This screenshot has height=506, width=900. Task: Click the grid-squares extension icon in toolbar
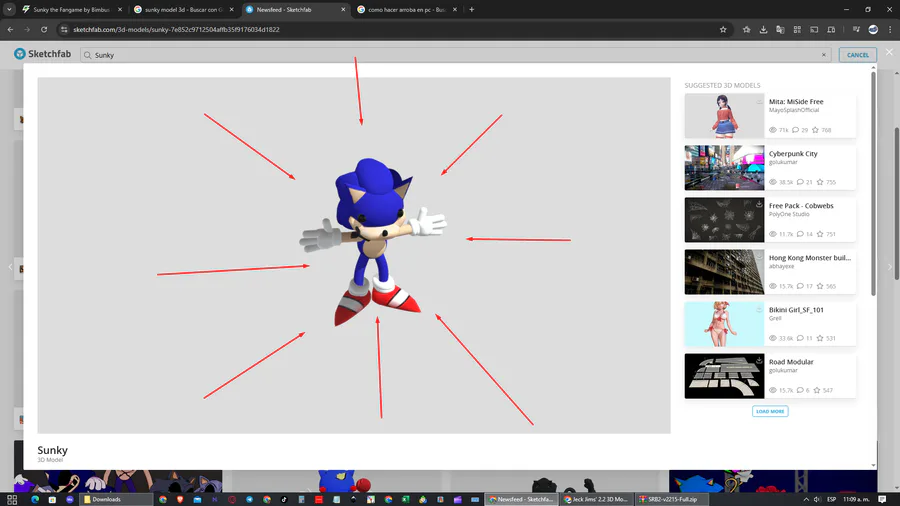pos(797,29)
